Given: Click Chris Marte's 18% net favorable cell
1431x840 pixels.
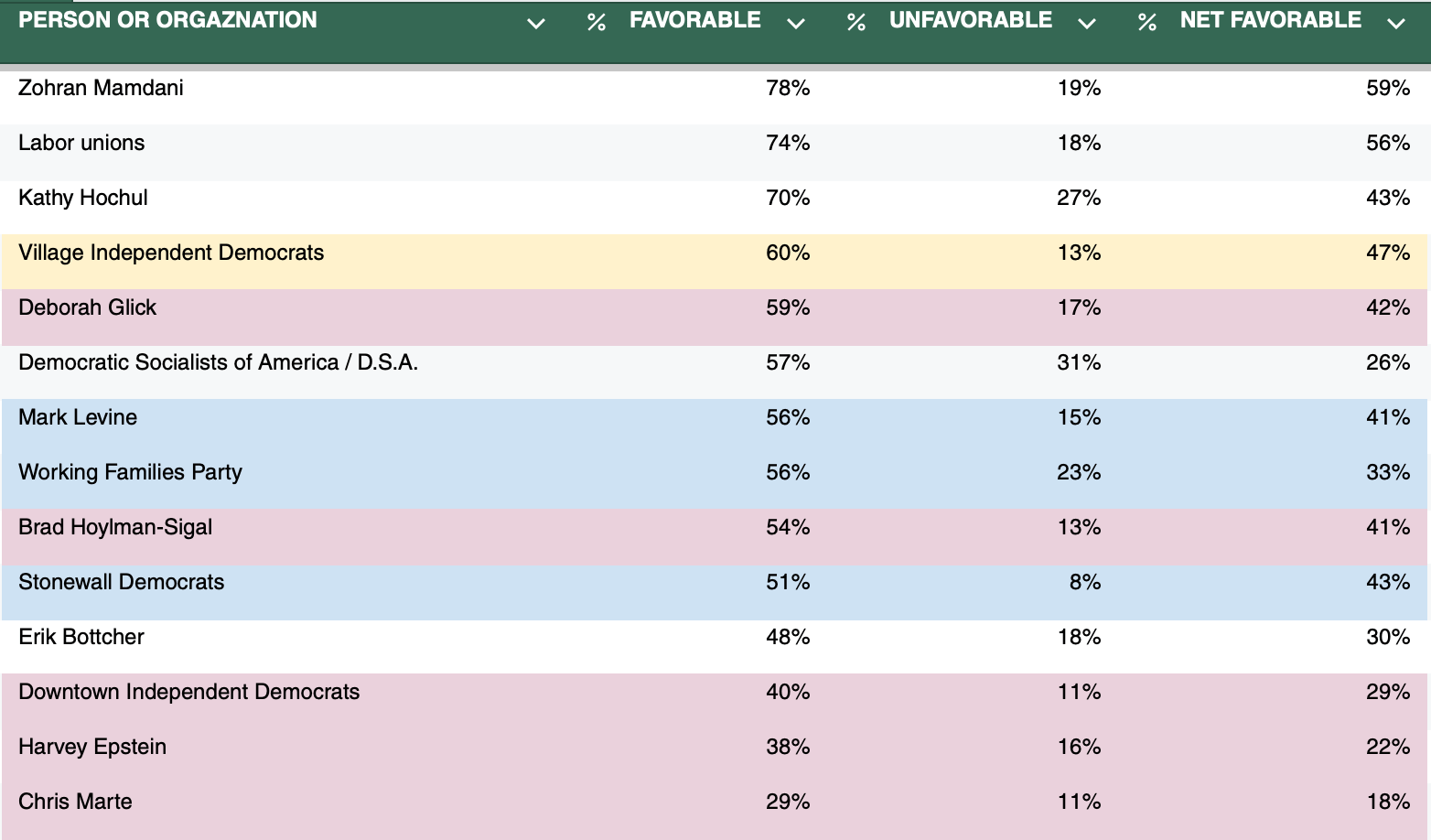Looking at the screenshot, I should coord(1388,802).
